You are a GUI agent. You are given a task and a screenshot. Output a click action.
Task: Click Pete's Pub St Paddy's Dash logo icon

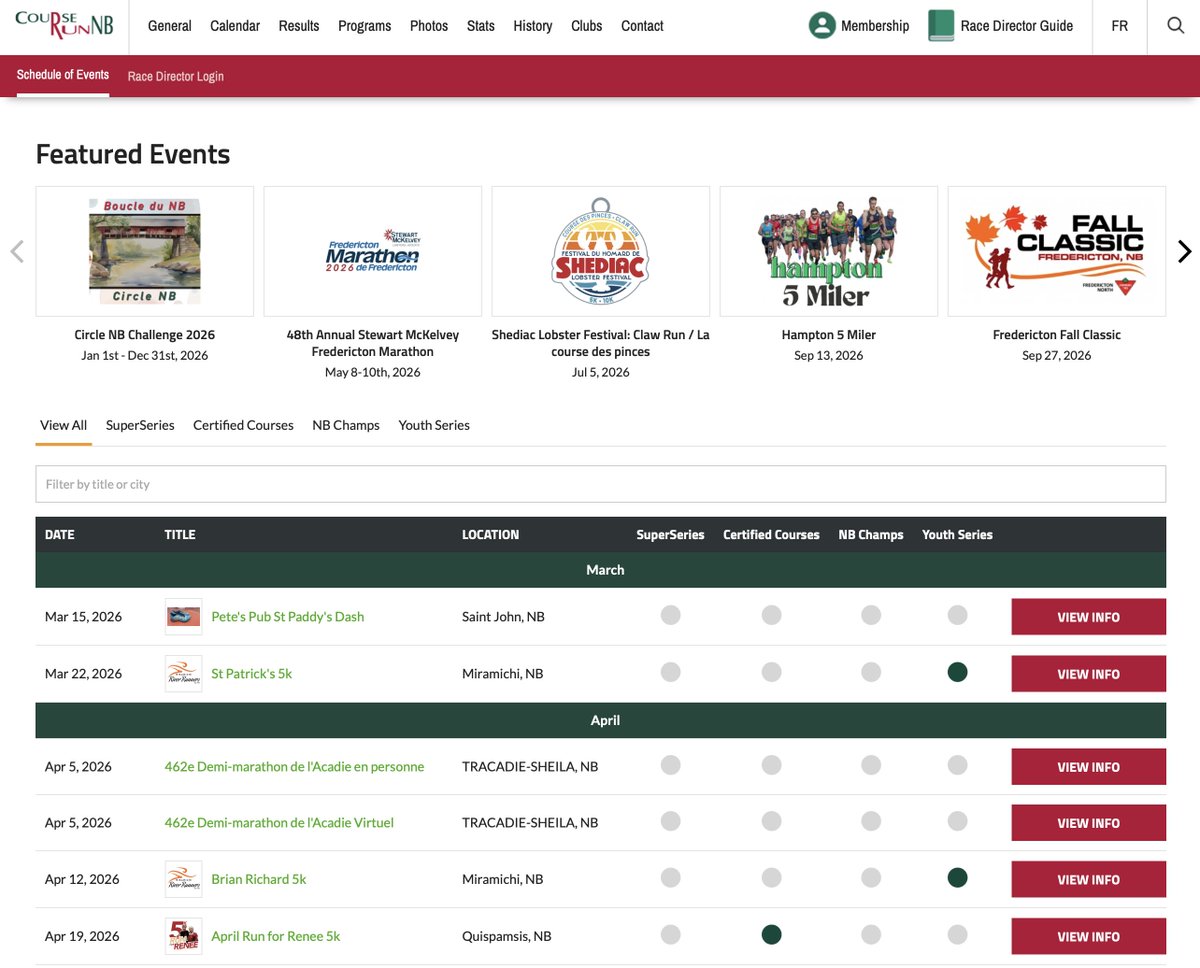(x=184, y=617)
